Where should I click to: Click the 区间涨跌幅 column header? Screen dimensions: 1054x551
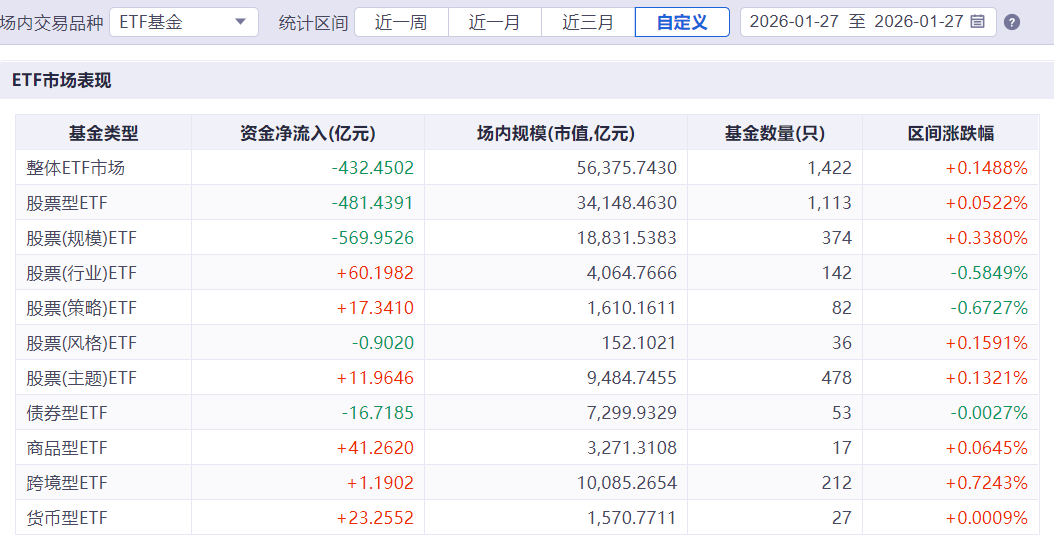point(950,133)
